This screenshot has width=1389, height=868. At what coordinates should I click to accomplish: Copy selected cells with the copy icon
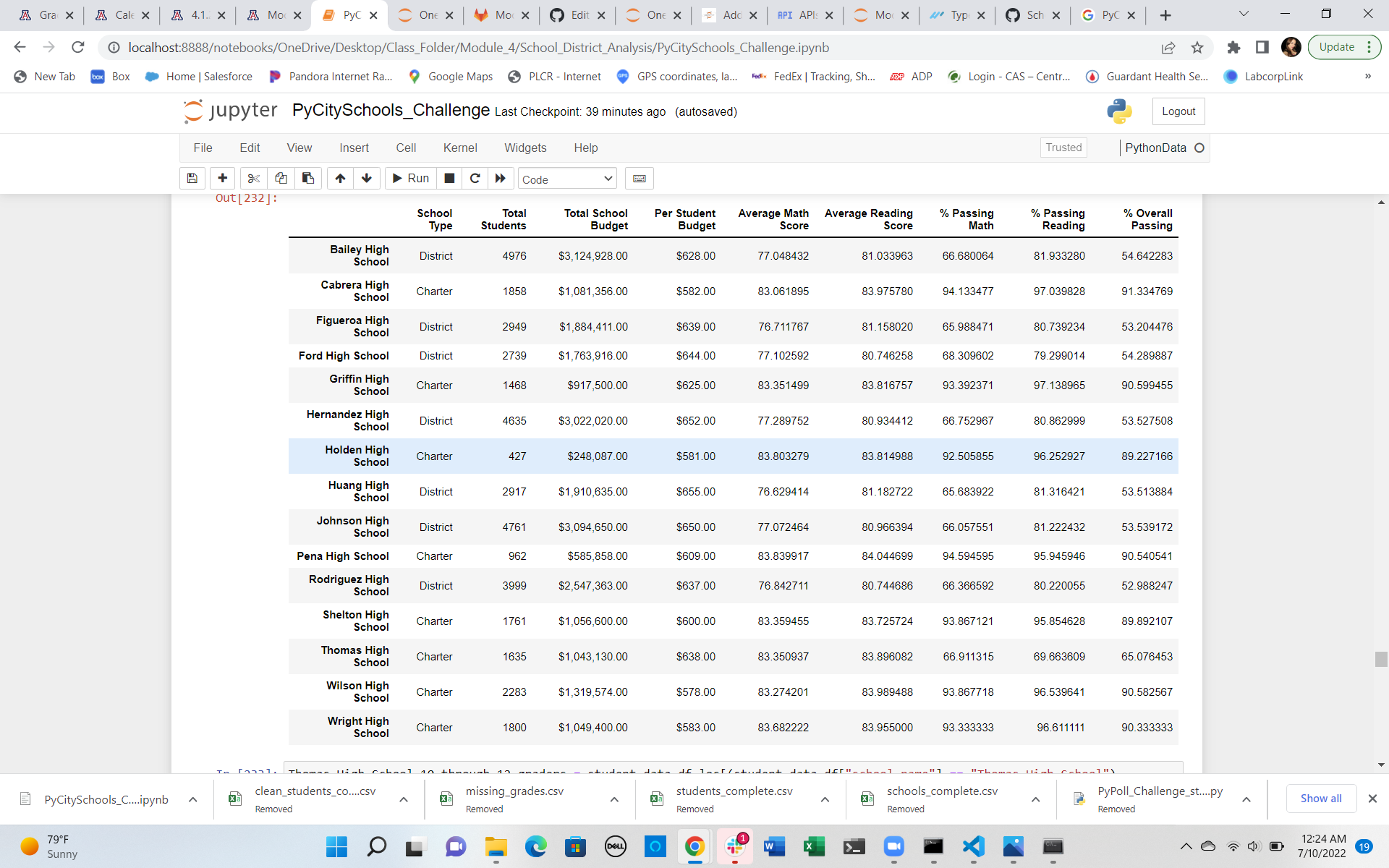pos(281,178)
